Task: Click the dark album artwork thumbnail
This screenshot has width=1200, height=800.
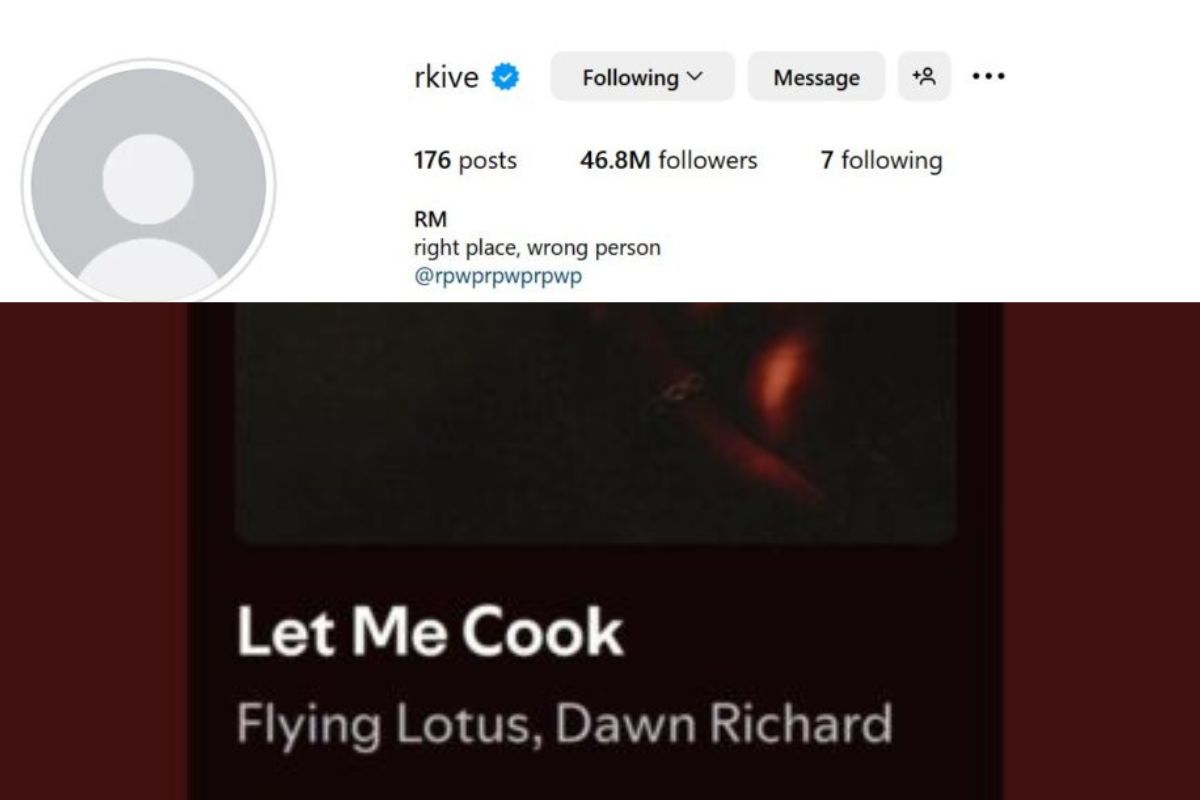Action: pos(595,420)
